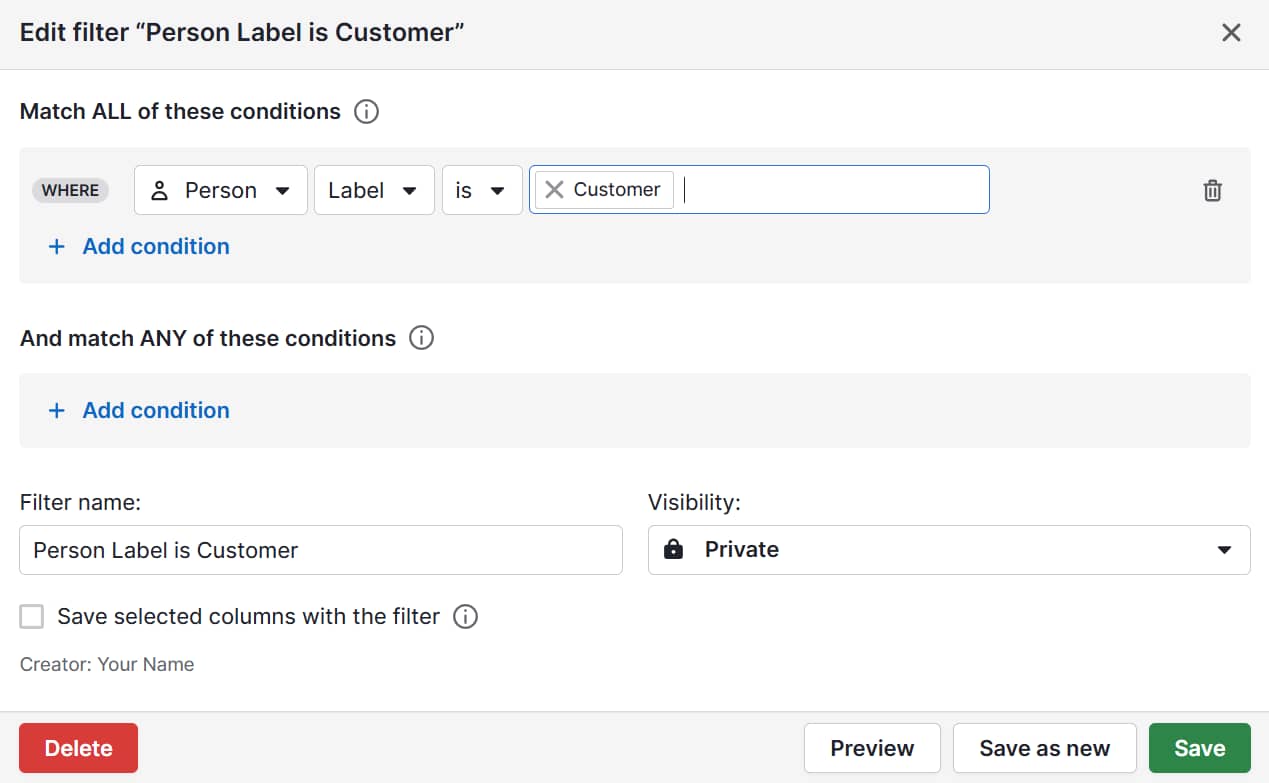The image size is (1269, 783).
Task: Click the info icon beside match ANY
Action: (x=422, y=338)
